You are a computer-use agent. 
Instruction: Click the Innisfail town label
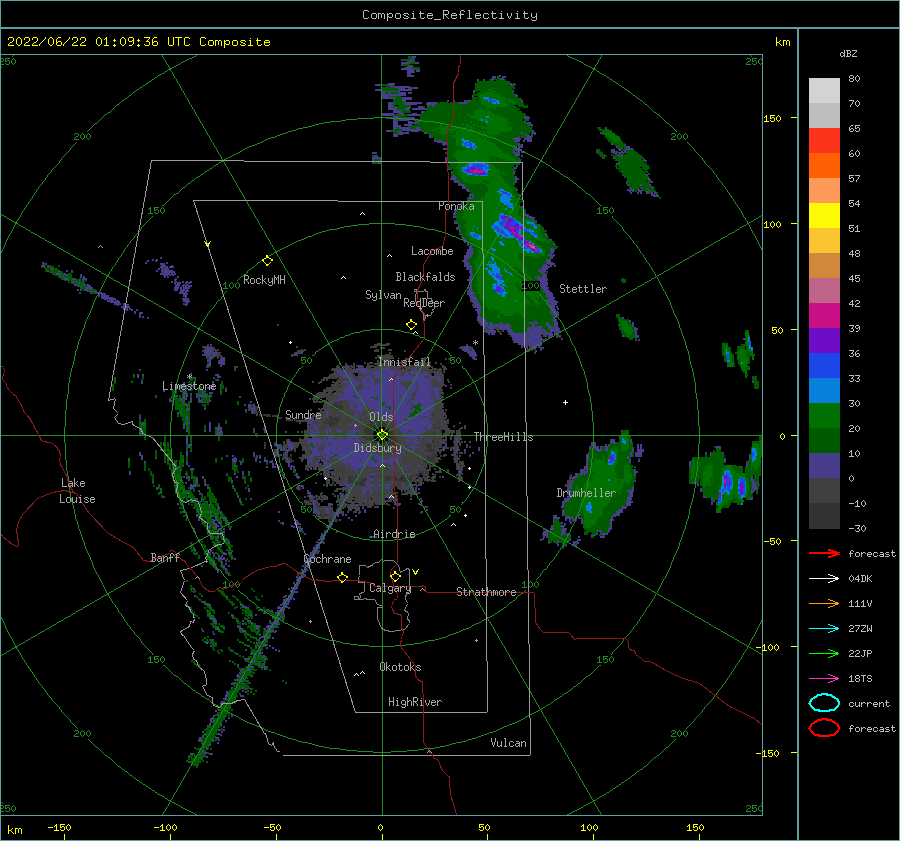point(404,362)
